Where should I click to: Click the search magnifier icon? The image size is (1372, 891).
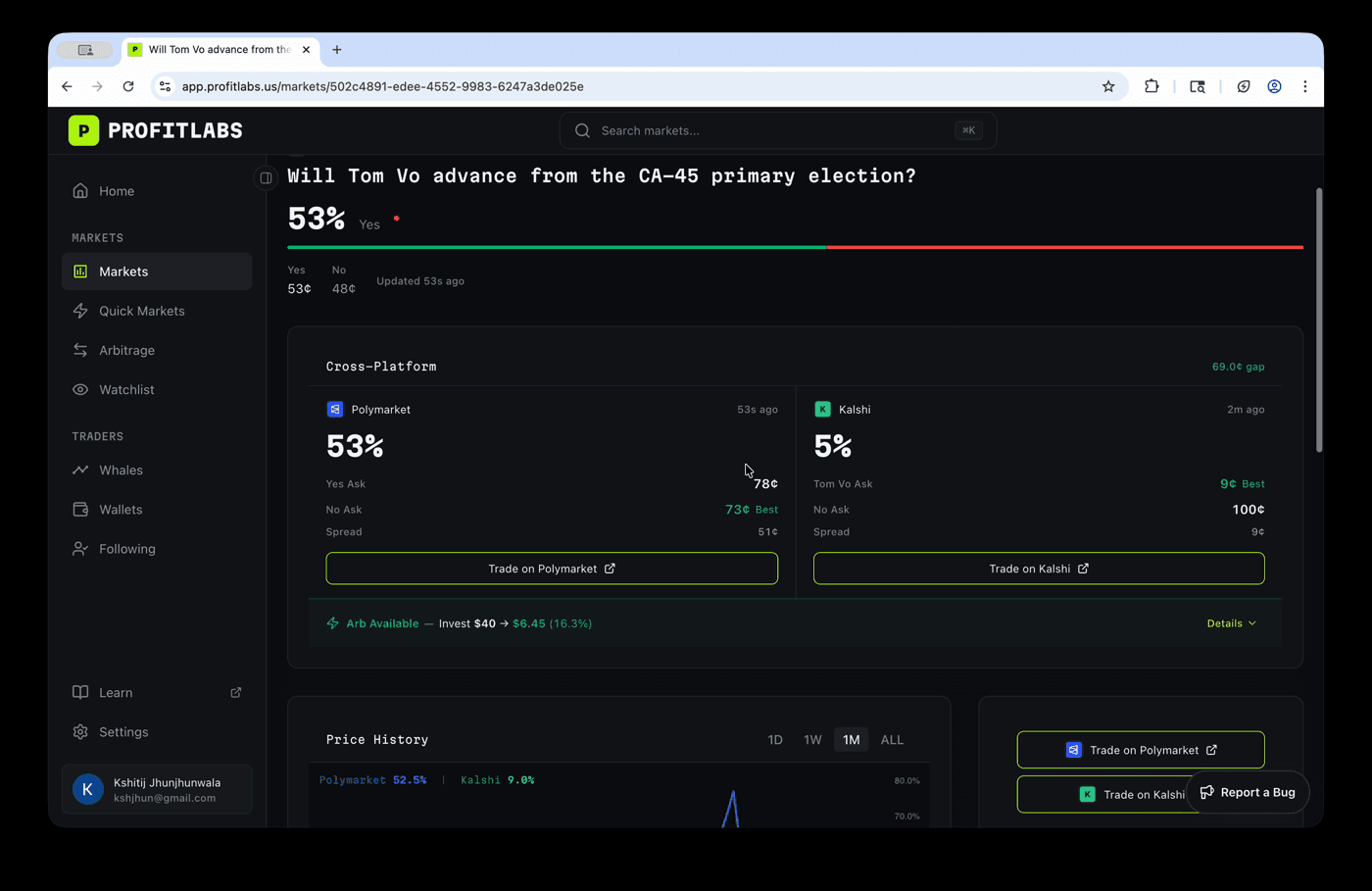pyautogui.click(x=582, y=130)
